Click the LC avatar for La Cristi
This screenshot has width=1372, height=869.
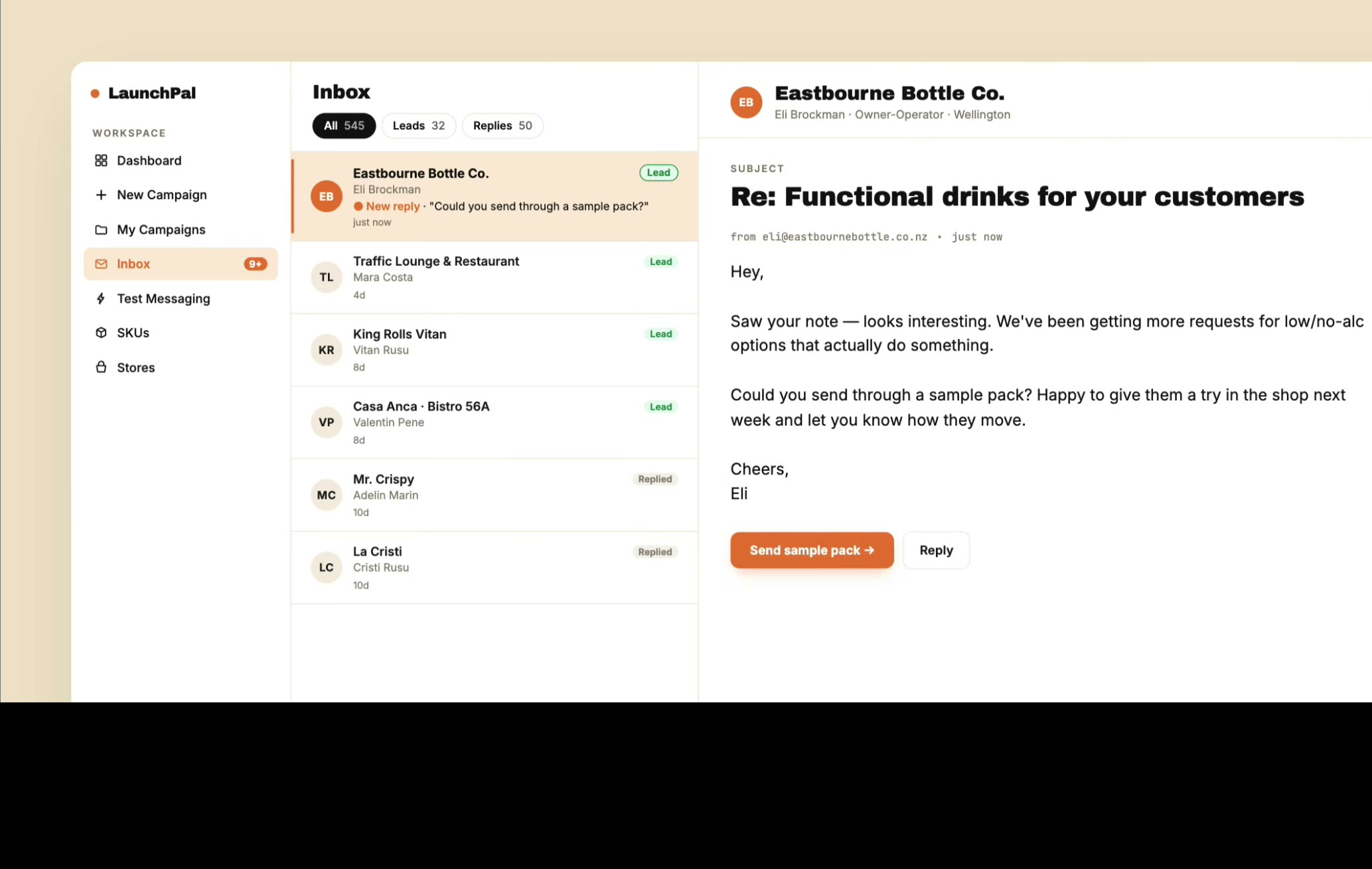tap(327, 568)
